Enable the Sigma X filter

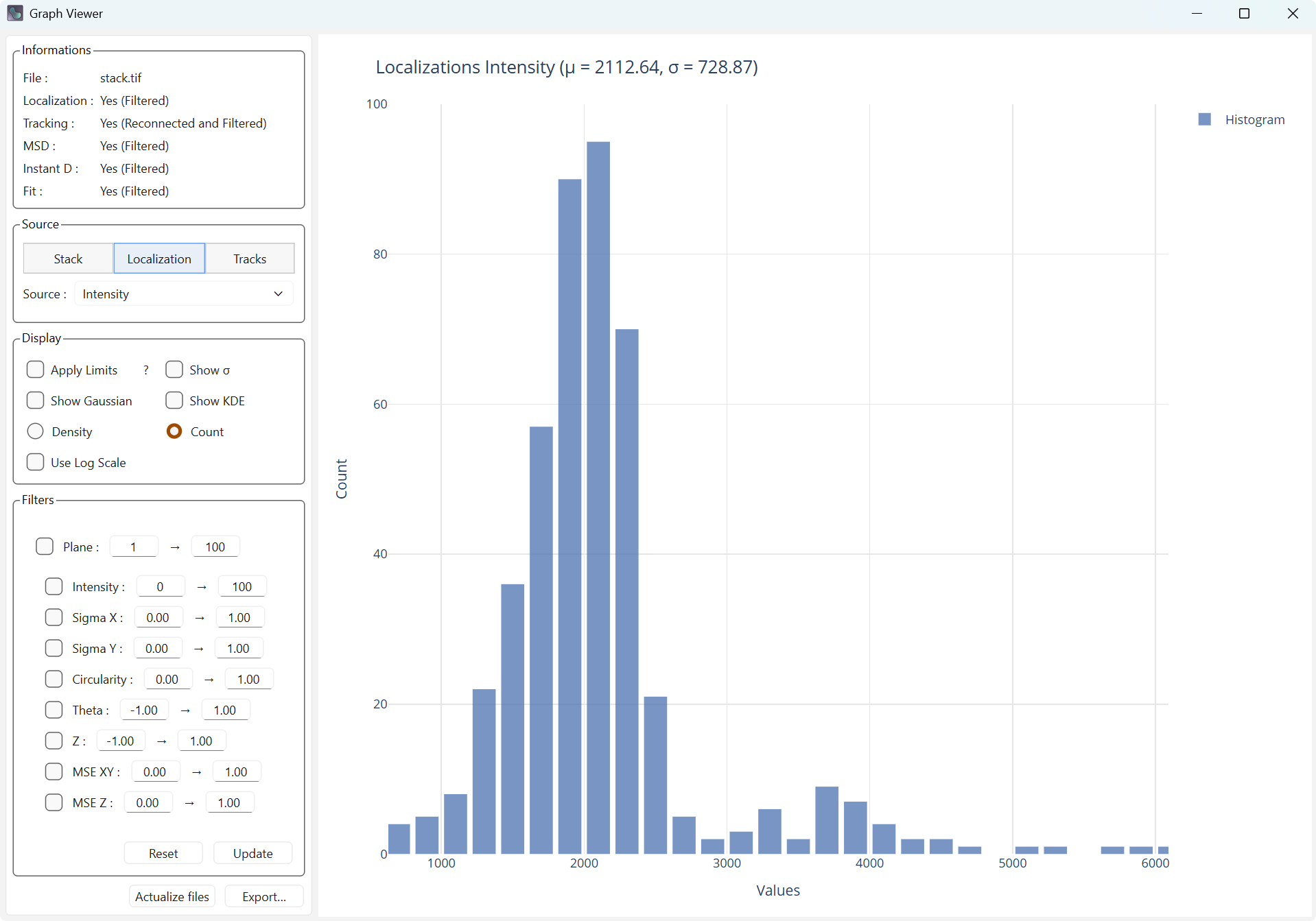click(x=54, y=617)
